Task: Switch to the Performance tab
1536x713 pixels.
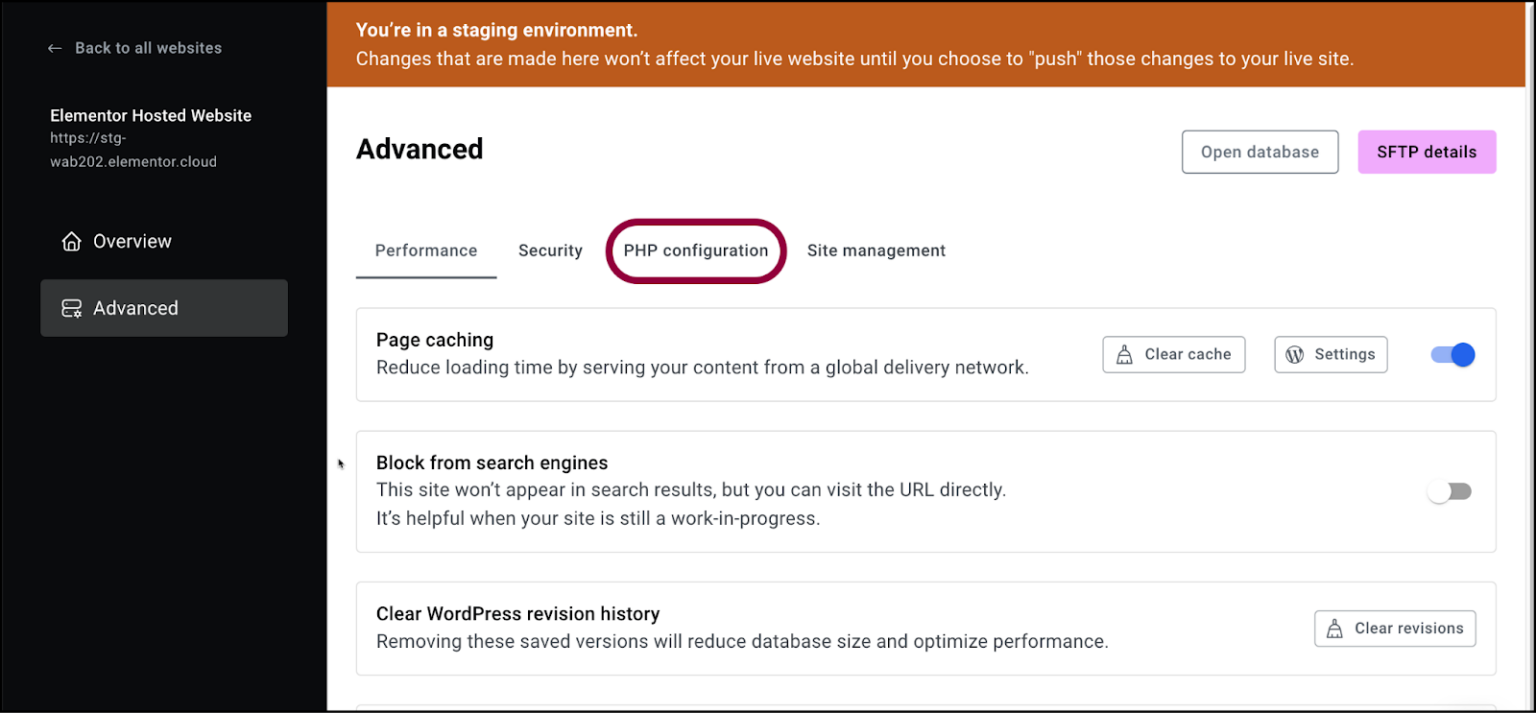Action: pyautogui.click(x=426, y=251)
